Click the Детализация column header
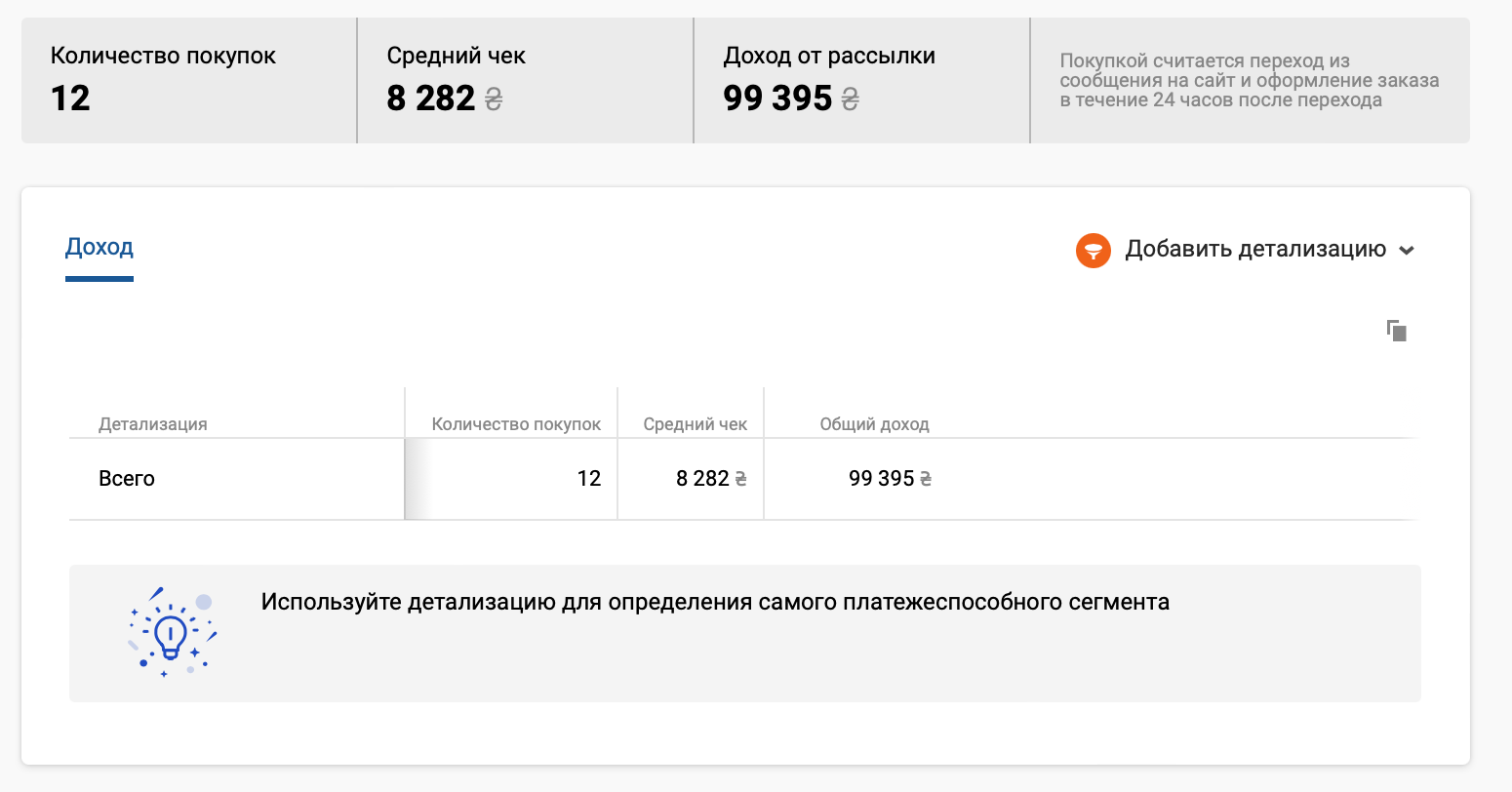 (153, 424)
